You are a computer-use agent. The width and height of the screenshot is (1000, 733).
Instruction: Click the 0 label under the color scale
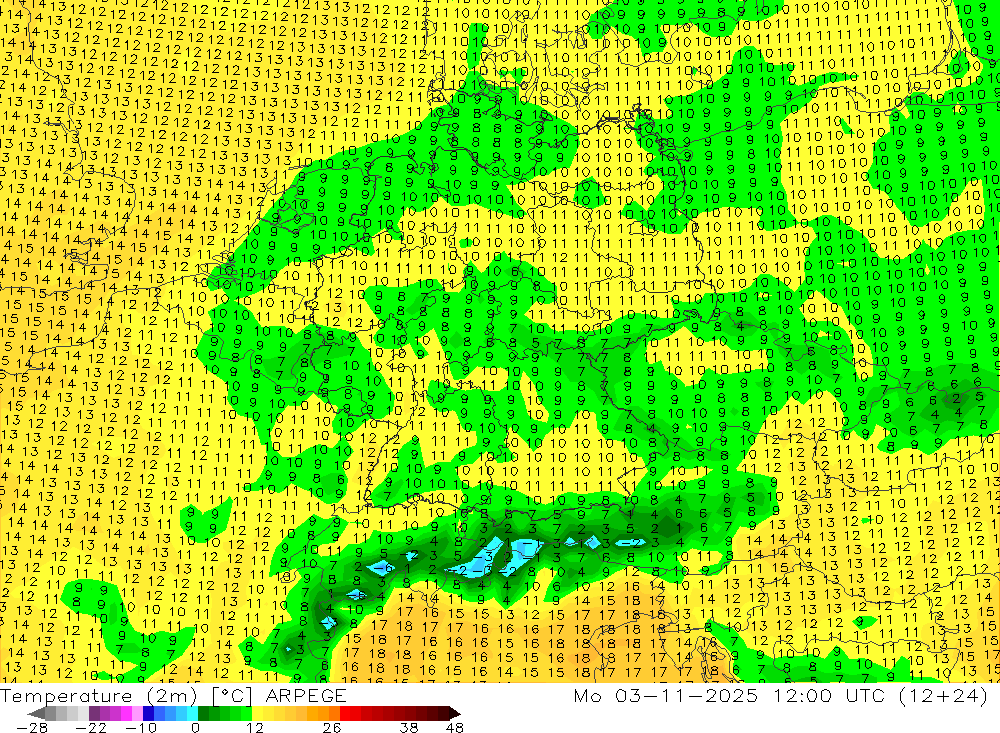tap(195, 727)
